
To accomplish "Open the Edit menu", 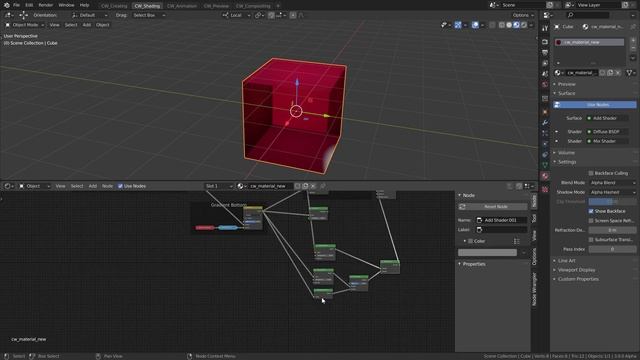I will point(29,5).
